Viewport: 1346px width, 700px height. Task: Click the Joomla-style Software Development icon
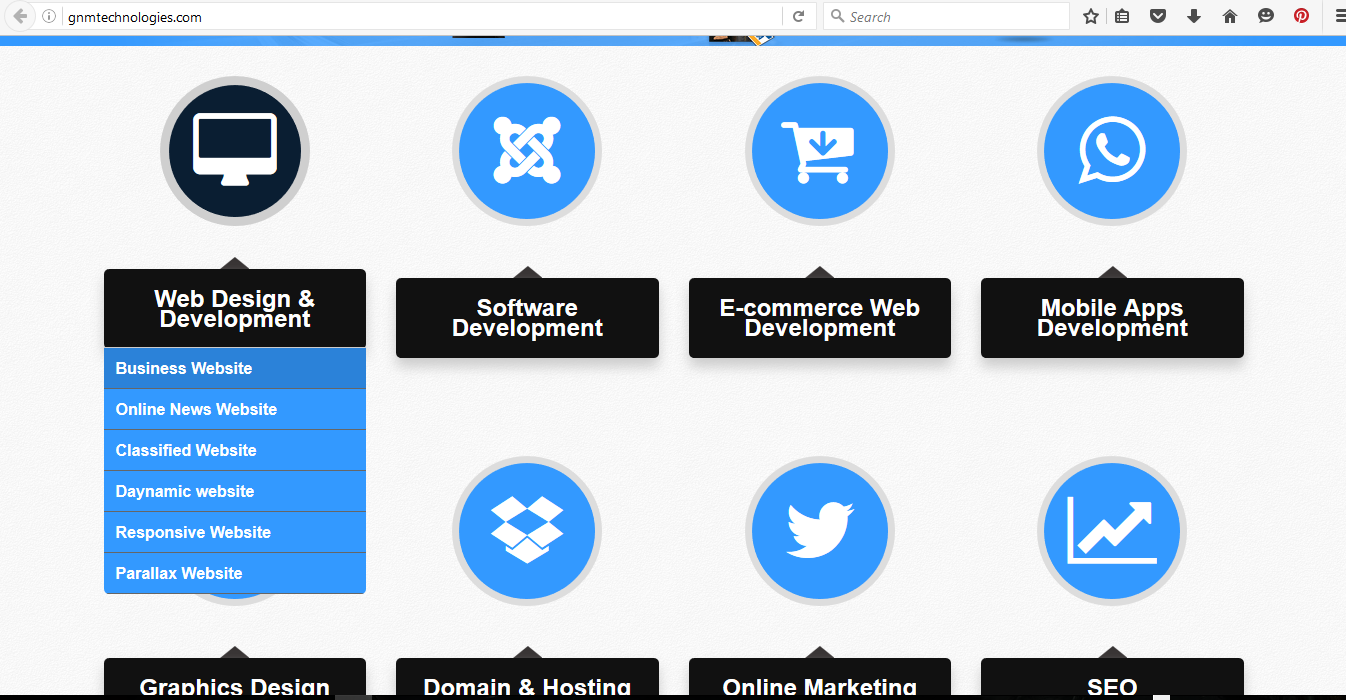pyautogui.click(x=527, y=150)
